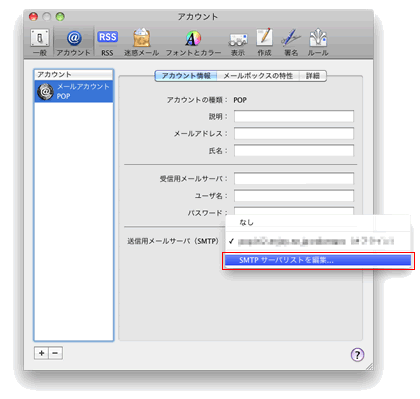This screenshot has height=399, width=420.
Task: Open the 迷惑メール junk mail pane
Action: (141, 42)
